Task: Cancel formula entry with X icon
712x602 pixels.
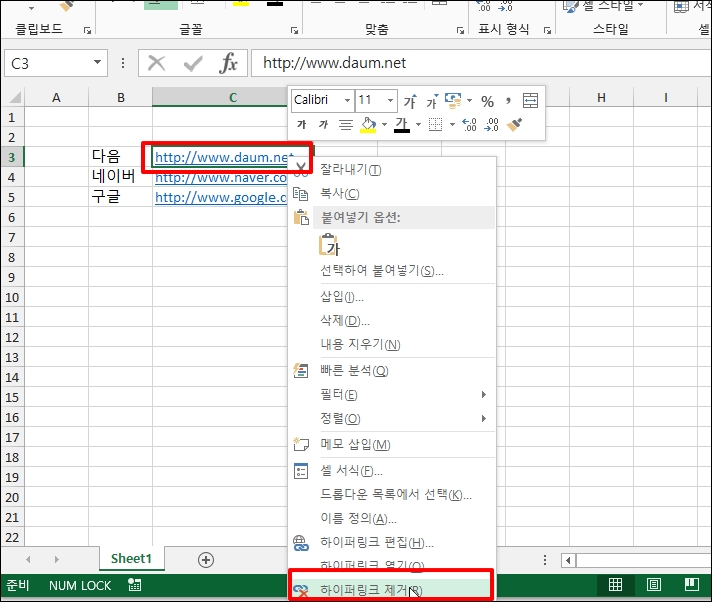Action: pyautogui.click(x=156, y=63)
